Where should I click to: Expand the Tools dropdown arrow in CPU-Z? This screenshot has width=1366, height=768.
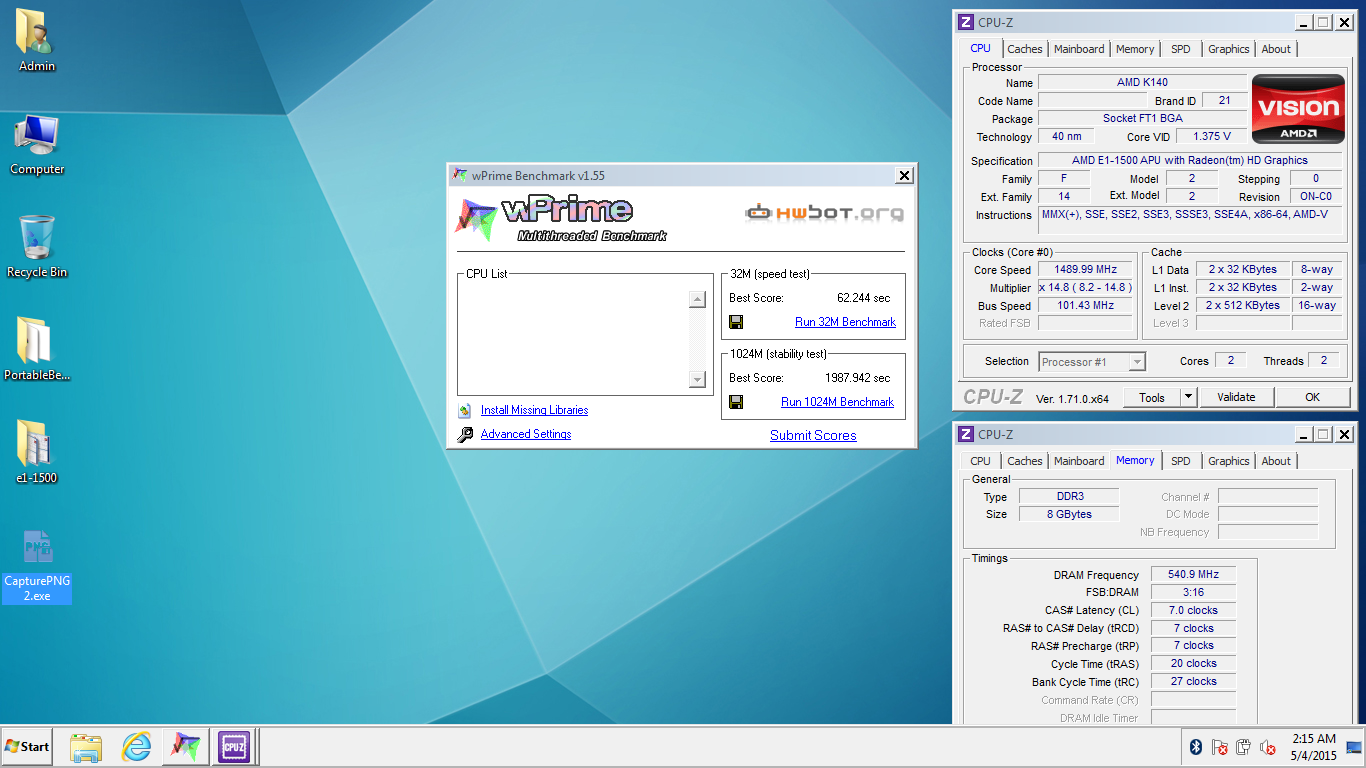(x=1188, y=397)
